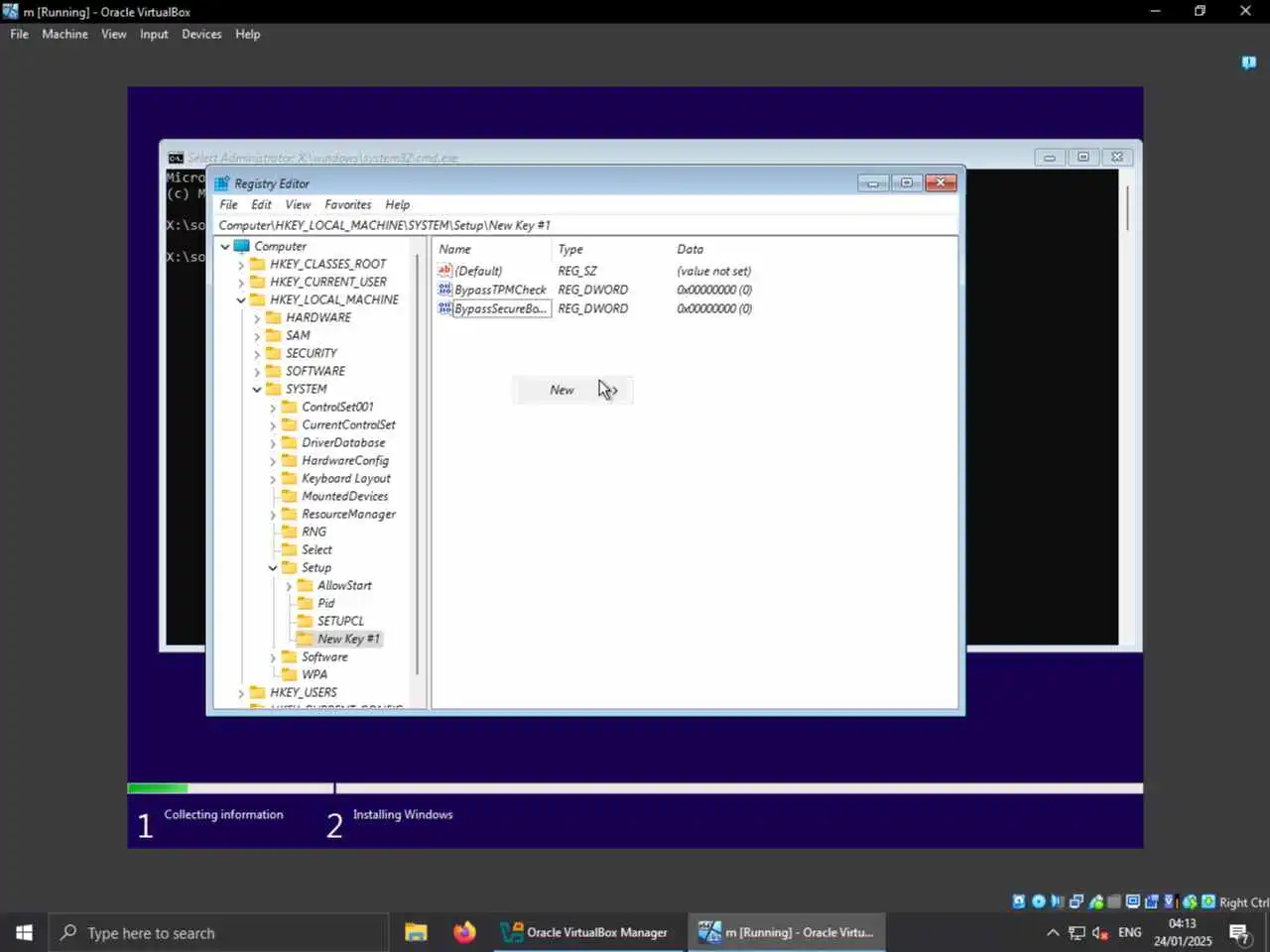Viewport: 1270px width, 952px height.
Task: Expand the HKEY_USERS node
Action: 241,693
